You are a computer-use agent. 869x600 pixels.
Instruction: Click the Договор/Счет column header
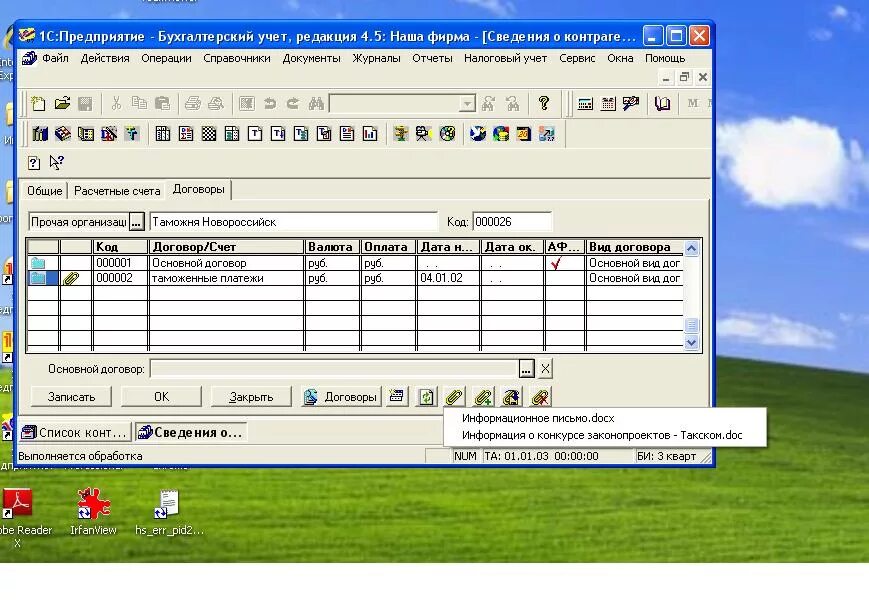226,247
